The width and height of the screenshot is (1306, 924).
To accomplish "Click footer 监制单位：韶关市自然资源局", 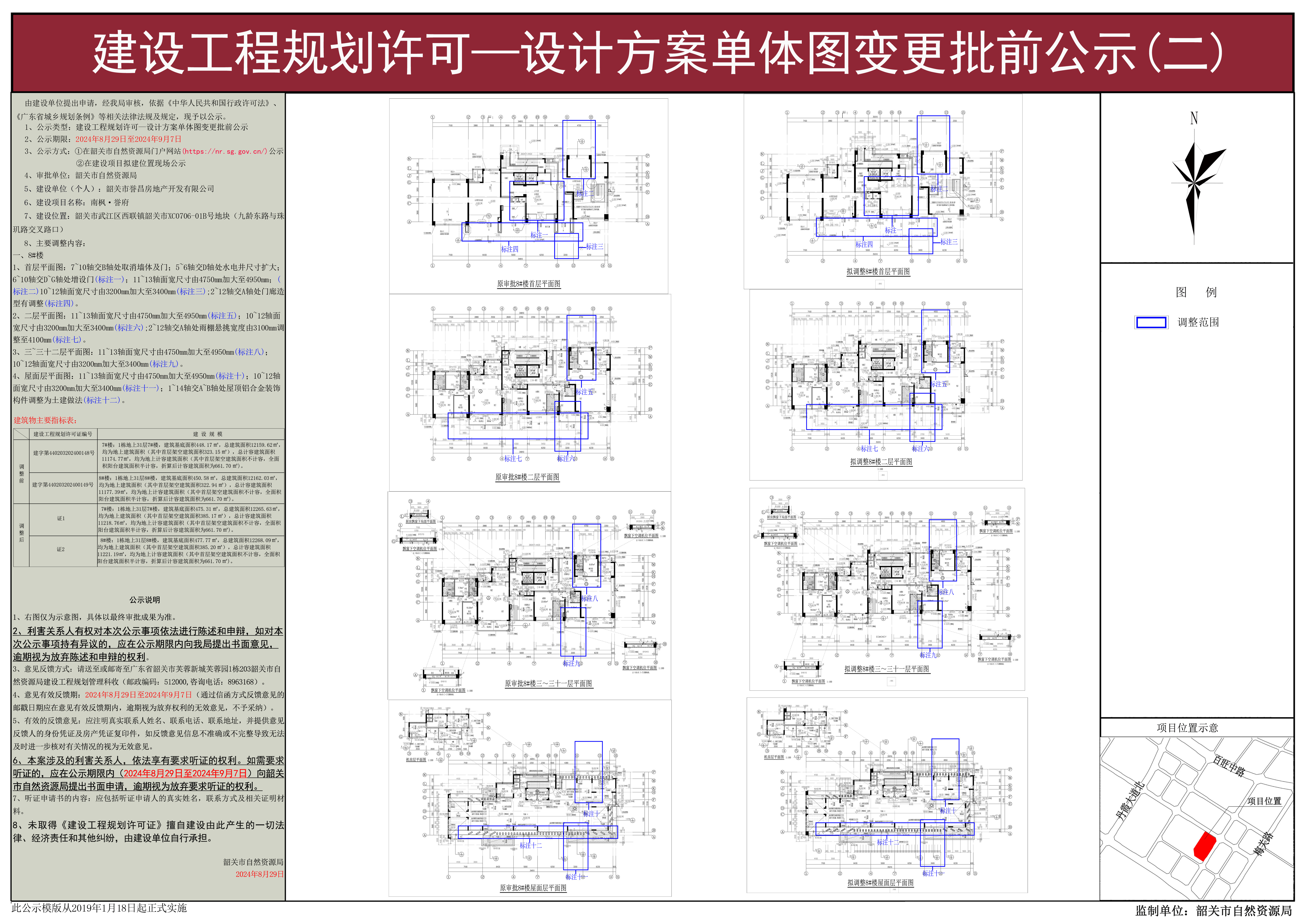I will (1213, 911).
